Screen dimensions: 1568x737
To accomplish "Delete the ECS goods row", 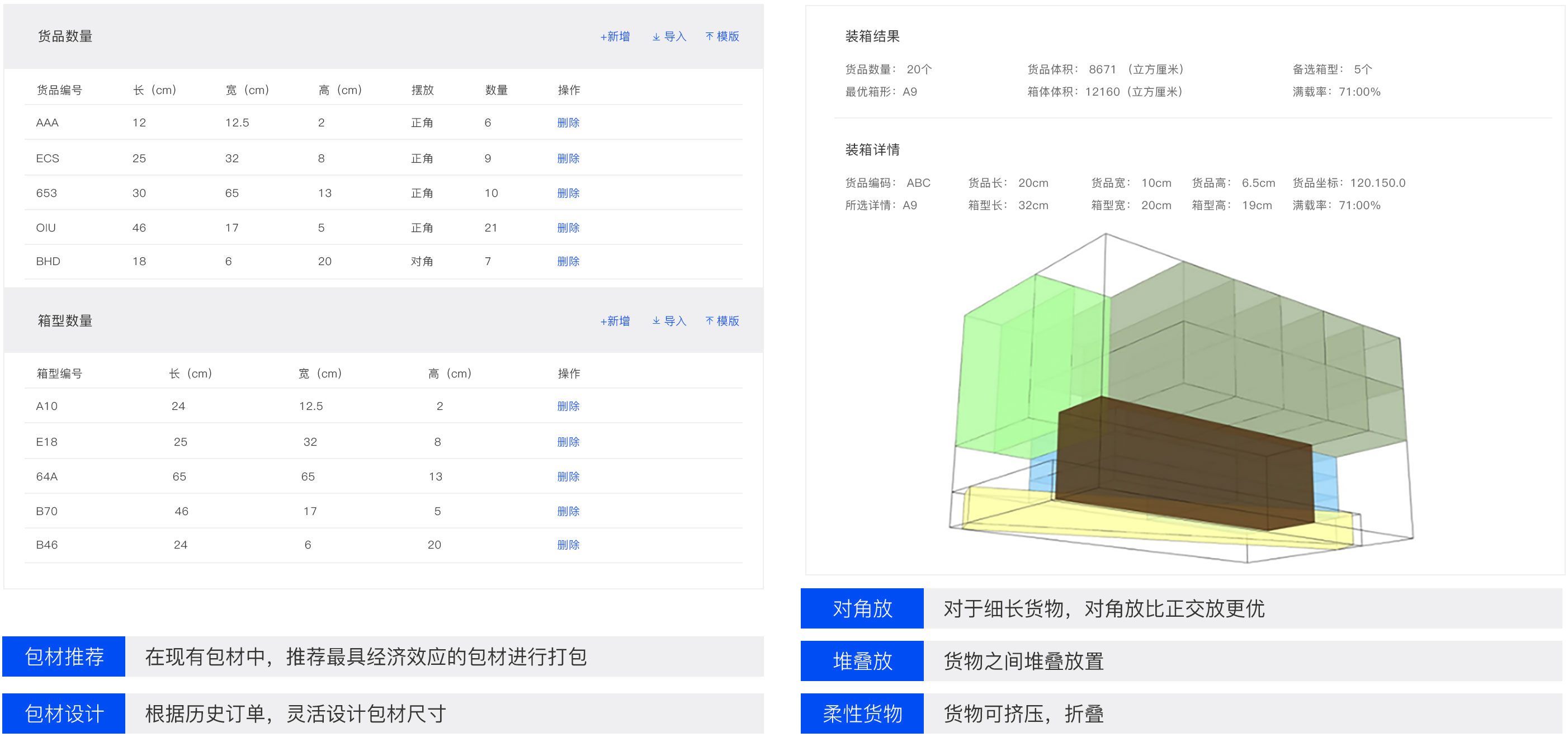I will click(x=568, y=158).
